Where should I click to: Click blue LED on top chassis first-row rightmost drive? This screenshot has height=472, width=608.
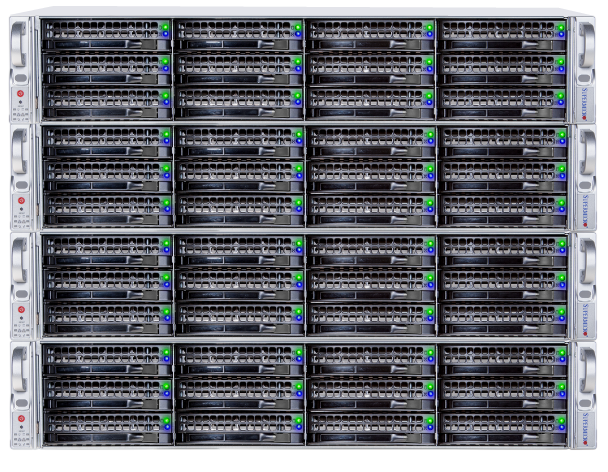pyautogui.click(x=561, y=35)
